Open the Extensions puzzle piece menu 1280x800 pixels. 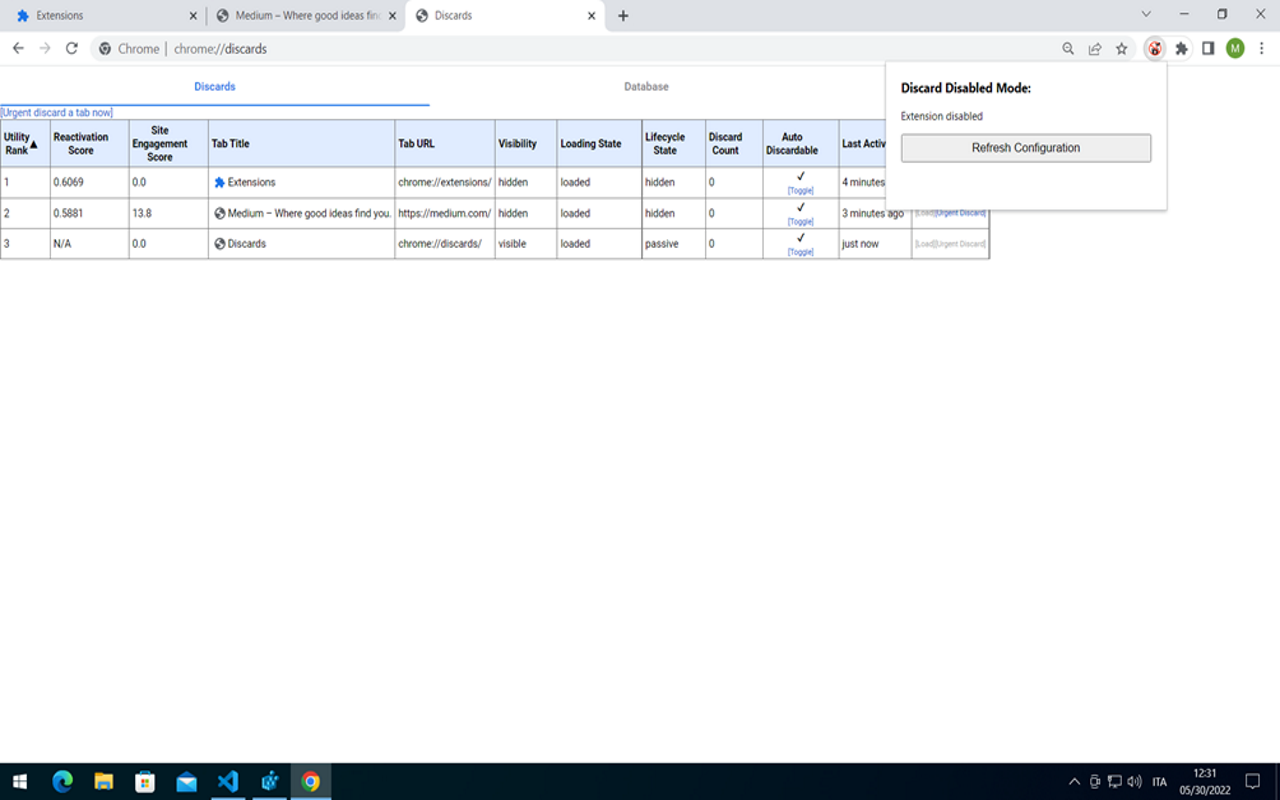point(1182,48)
